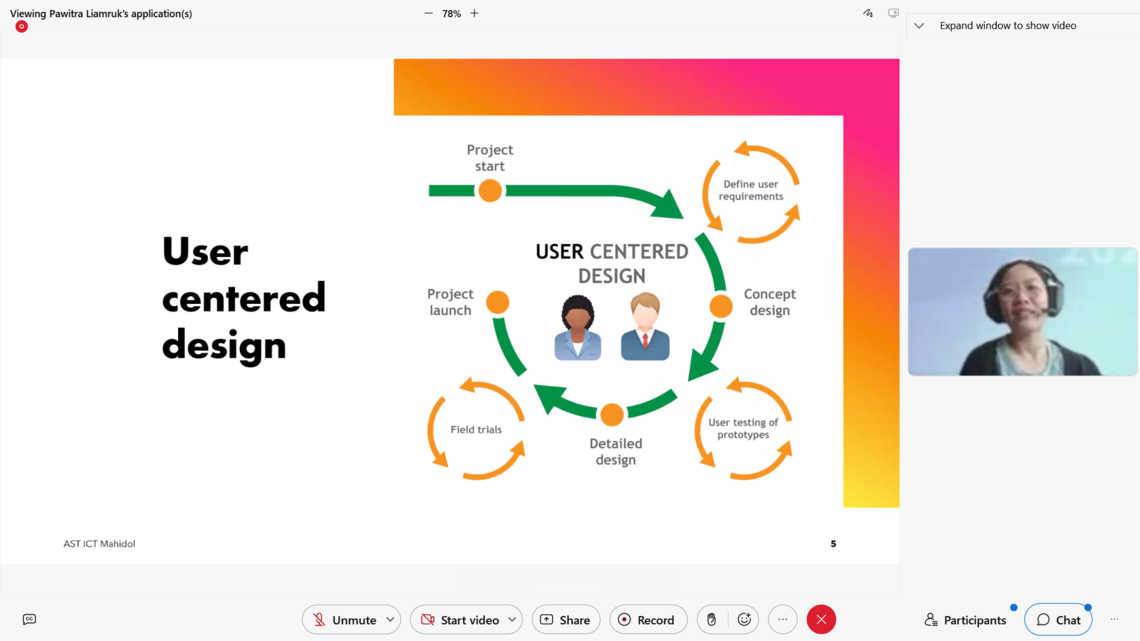Click the Share content button
This screenshot has width=1140, height=641.
pos(565,620)
